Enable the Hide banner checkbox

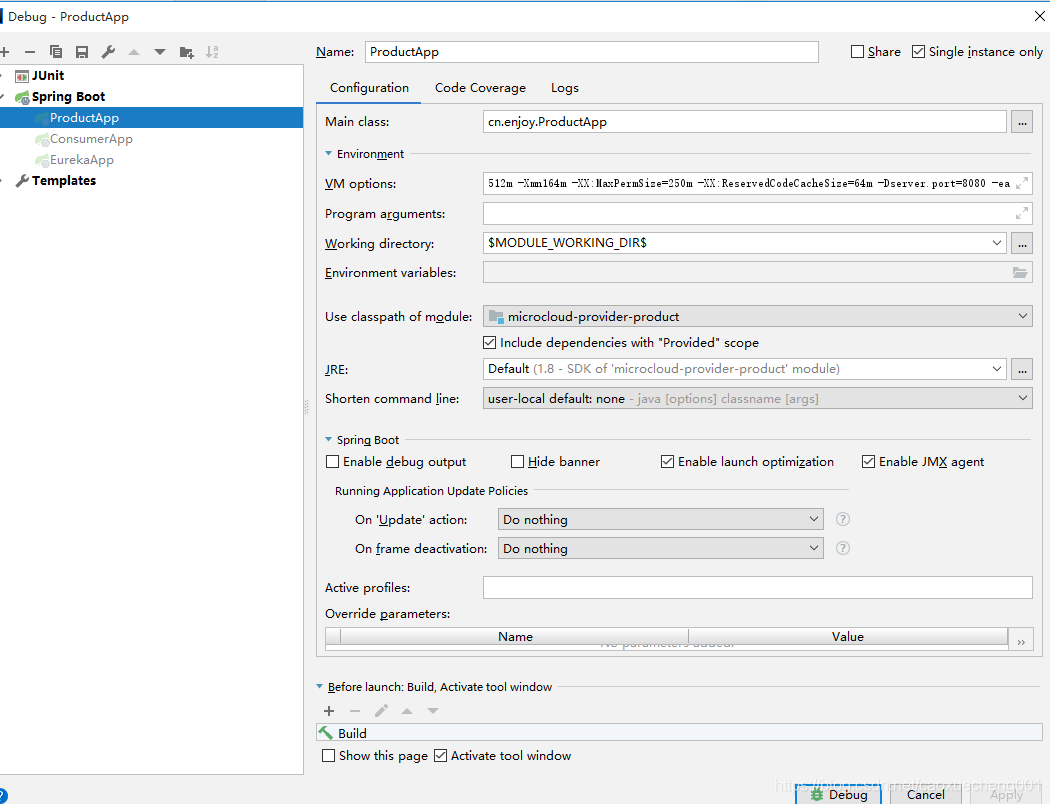pos(517,461)
